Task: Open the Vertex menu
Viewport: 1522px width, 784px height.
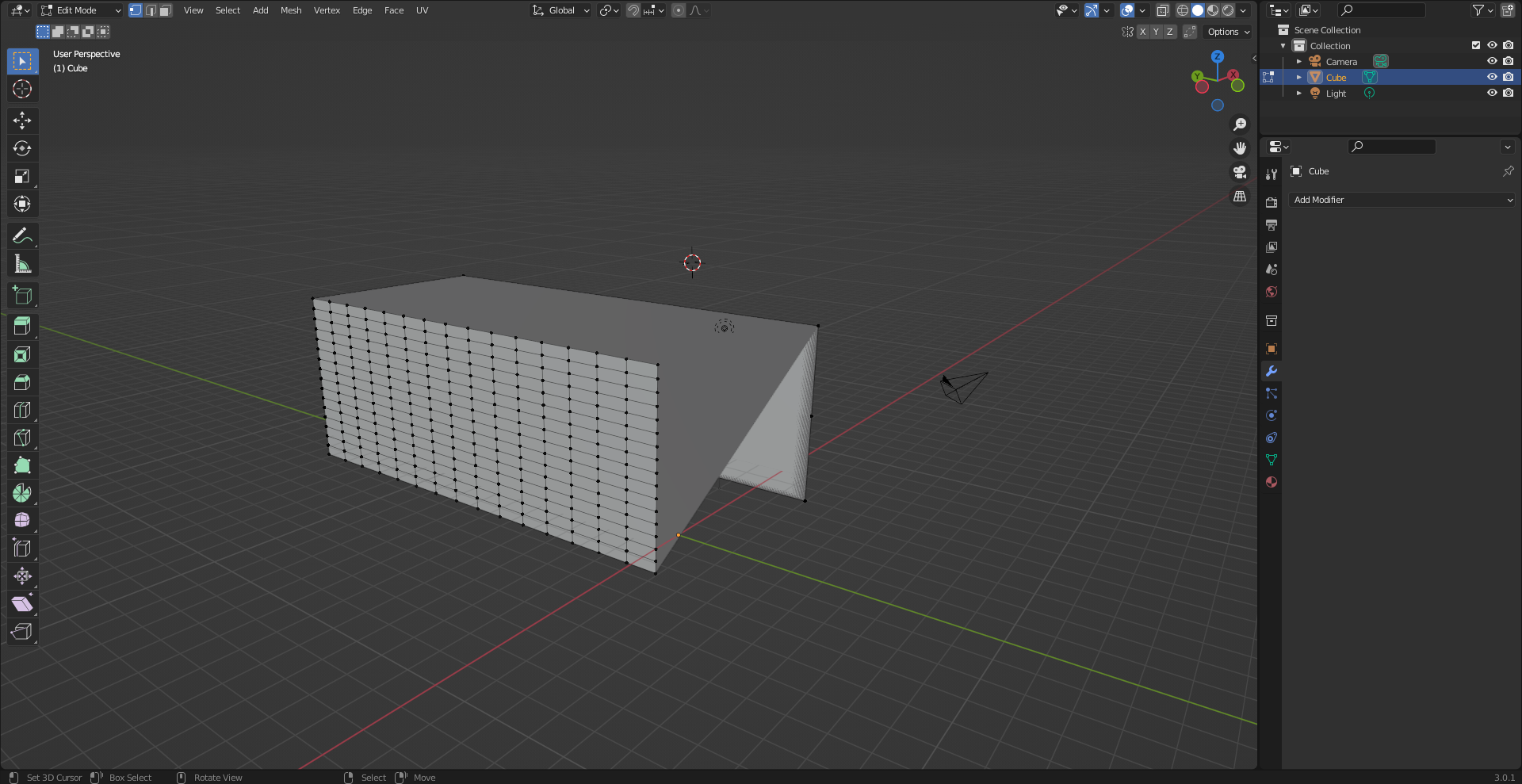Action: (x=327, y=10)
